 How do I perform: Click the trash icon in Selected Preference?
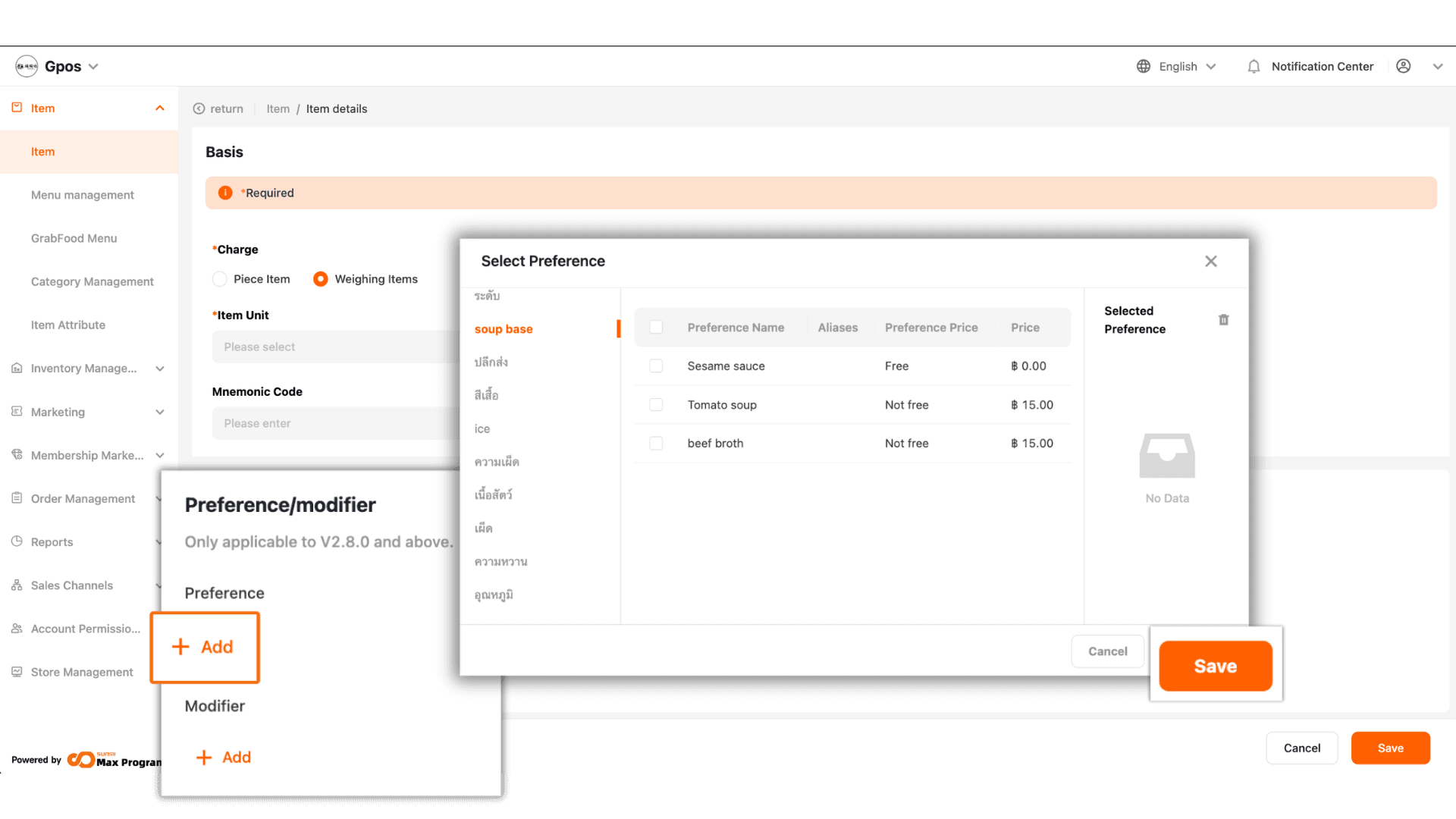click(1223, 320)
